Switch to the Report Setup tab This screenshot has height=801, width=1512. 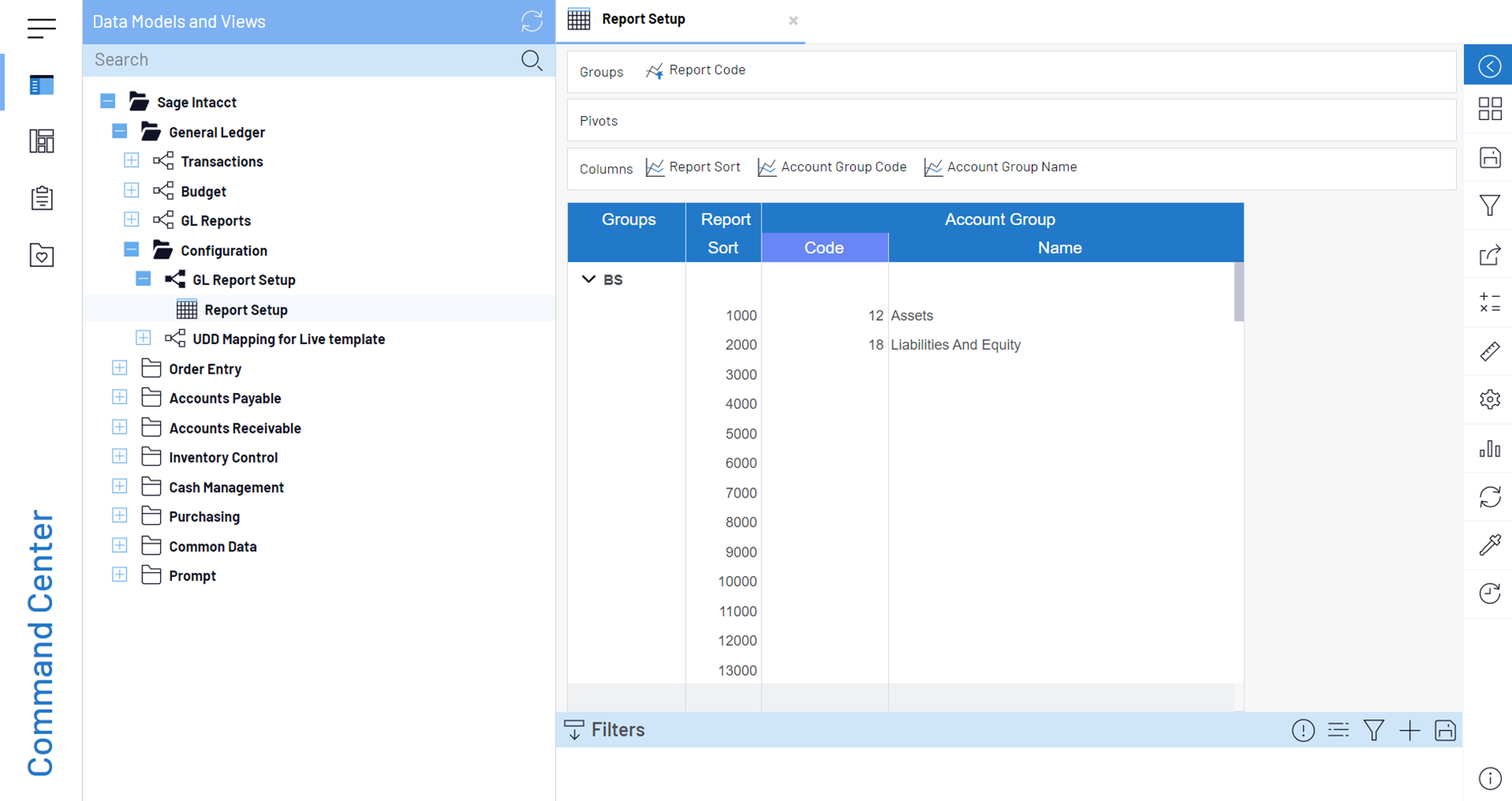click(x=643, y=19)
